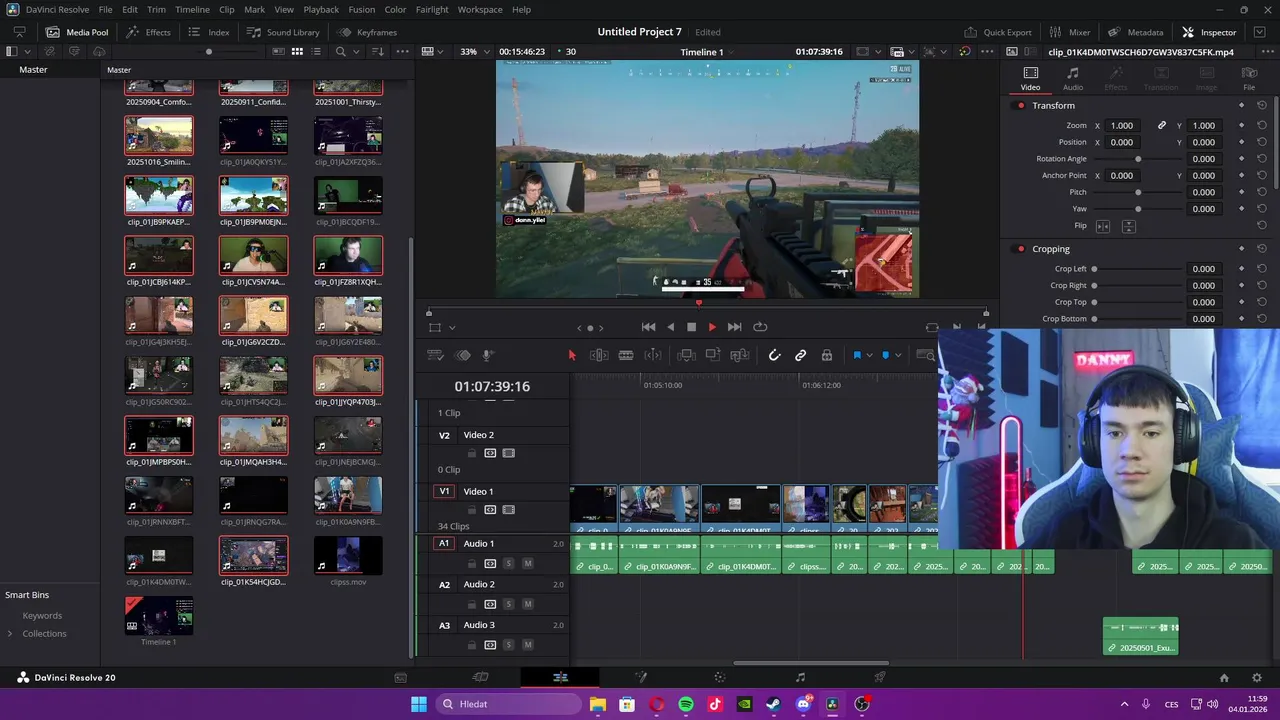The height and width of the screenshot is (720, 1280).
Task: Click play button in viewer
Action: [x=712, y=327]
